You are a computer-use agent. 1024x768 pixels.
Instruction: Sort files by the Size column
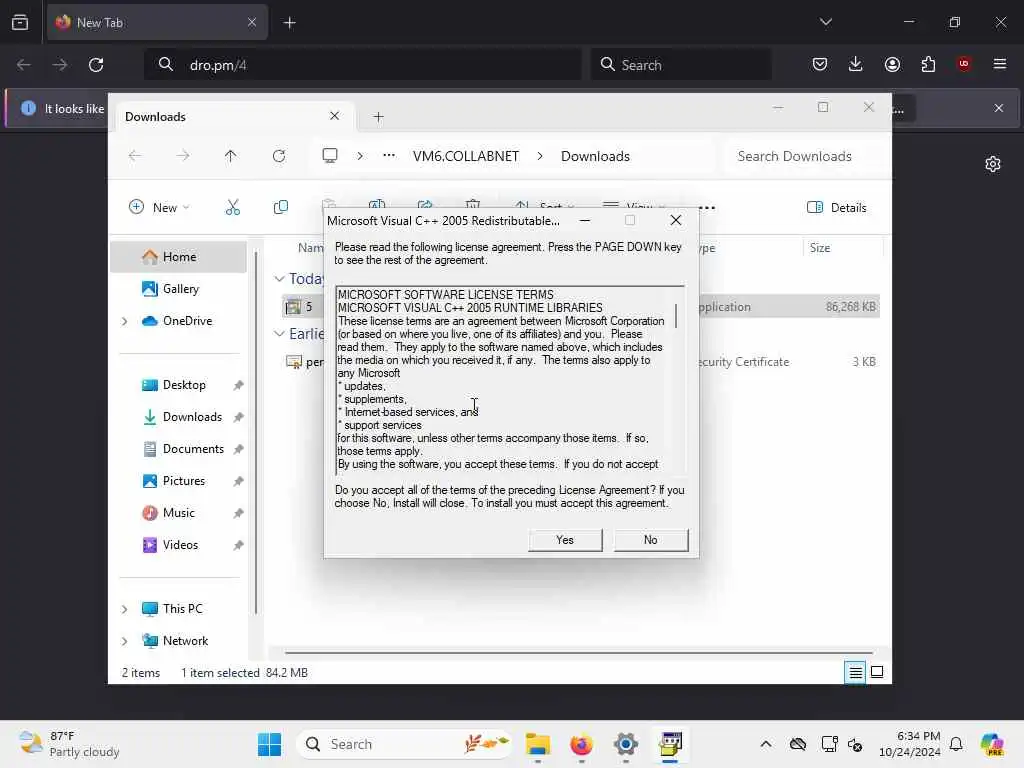[842, 248]
